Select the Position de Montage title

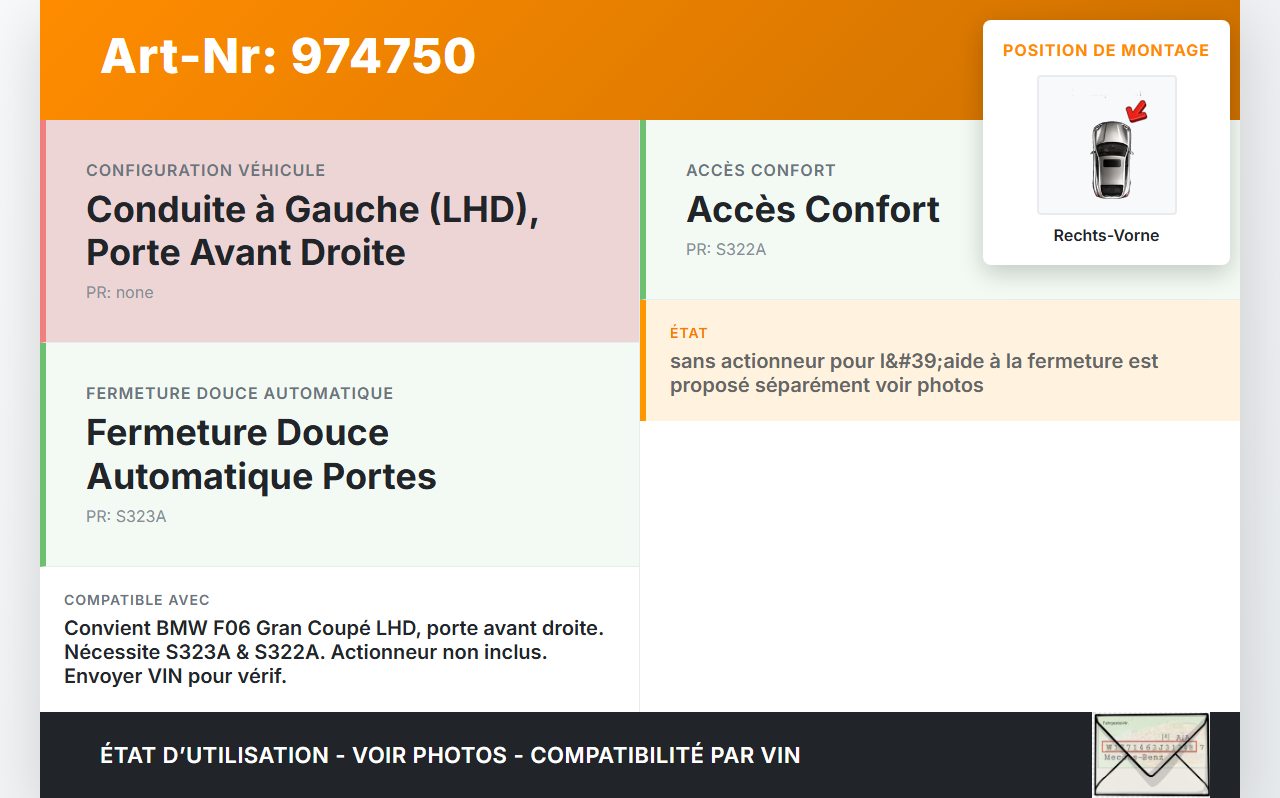[x=1106, y=50]
